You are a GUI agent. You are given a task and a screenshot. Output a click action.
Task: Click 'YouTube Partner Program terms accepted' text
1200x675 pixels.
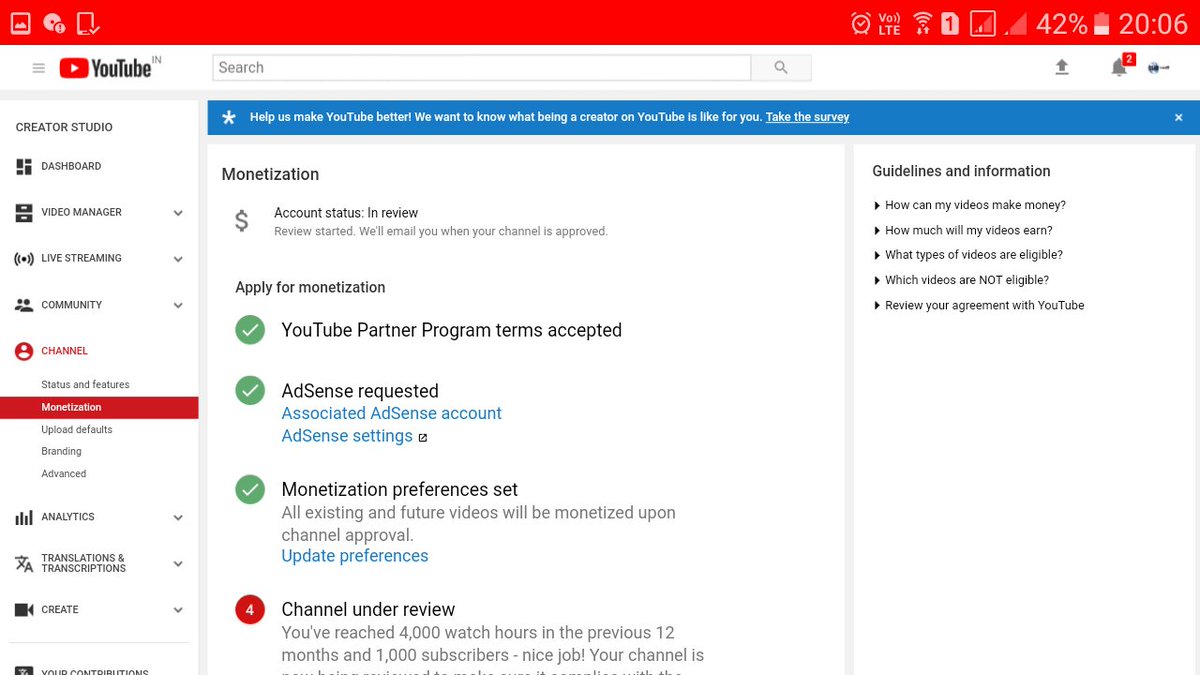(452, 330)
